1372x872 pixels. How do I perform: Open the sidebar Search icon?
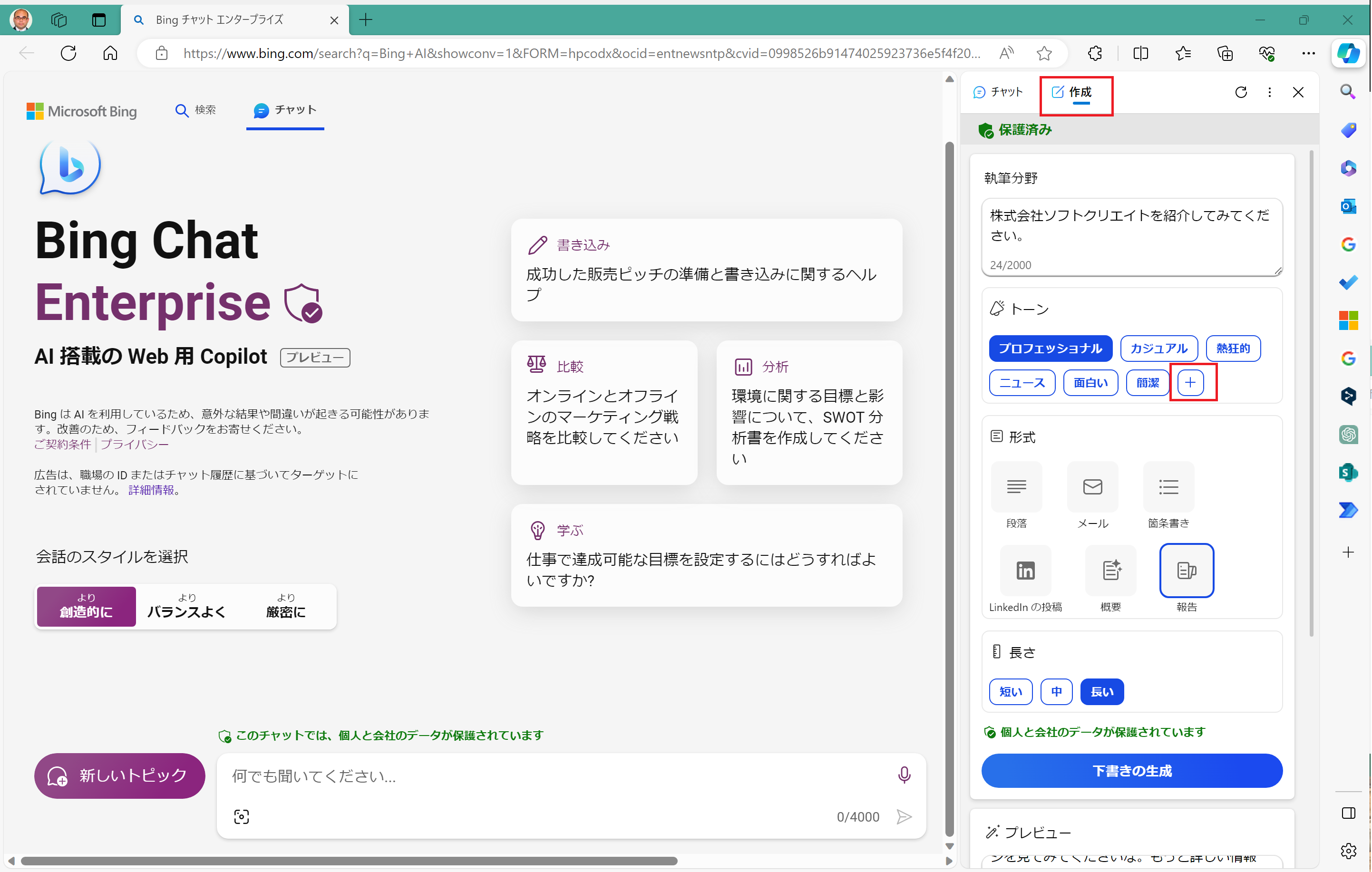pos(1348,92)
